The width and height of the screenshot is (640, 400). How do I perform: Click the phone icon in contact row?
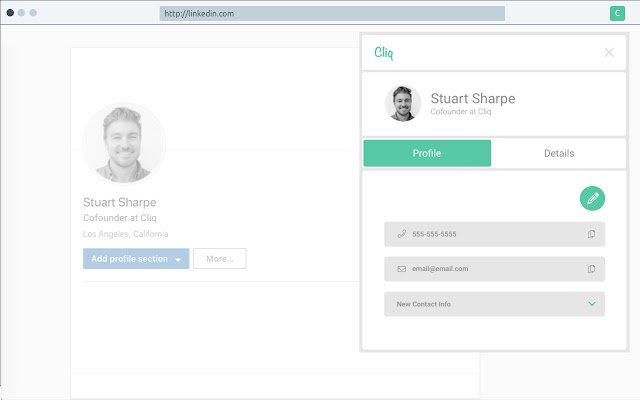[402, 234]
